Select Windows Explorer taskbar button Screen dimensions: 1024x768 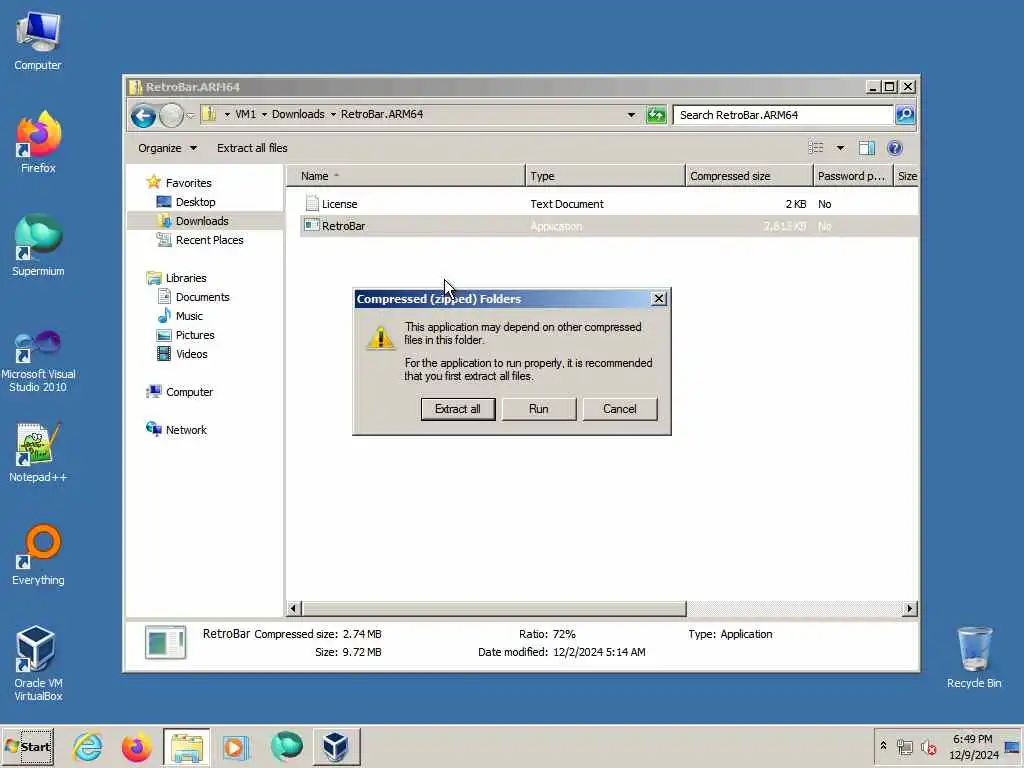(x=187, y=746)
